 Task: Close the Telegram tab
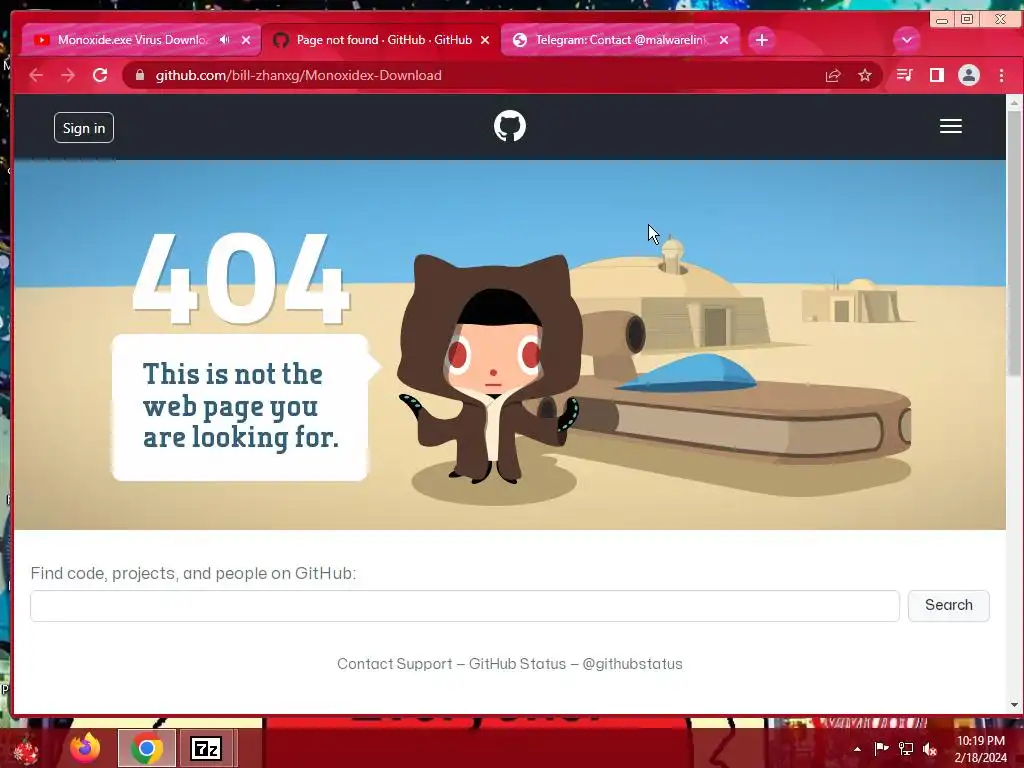click(724, 40)
